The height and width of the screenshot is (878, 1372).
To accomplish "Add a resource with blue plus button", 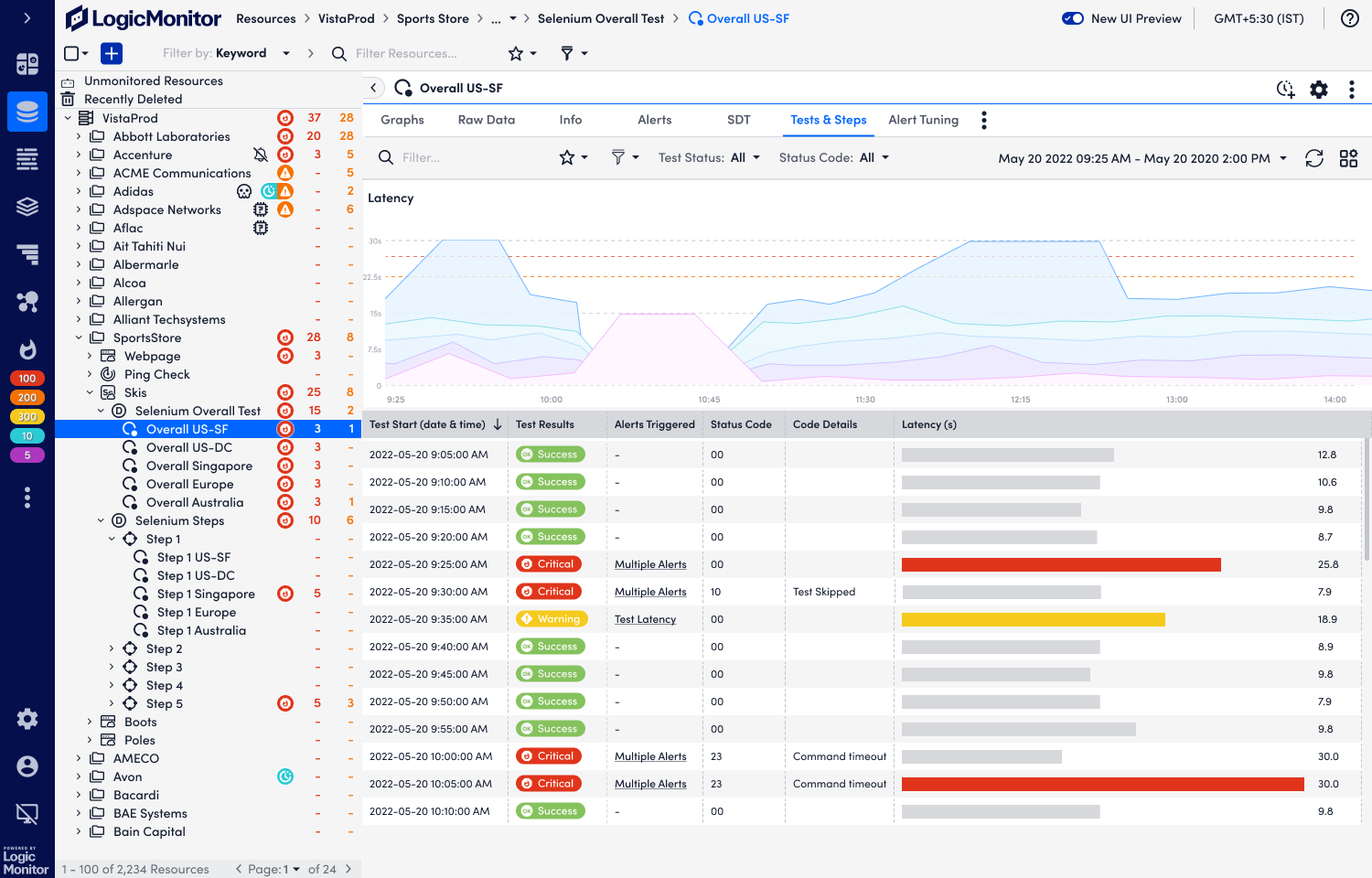I will point(112,53).
